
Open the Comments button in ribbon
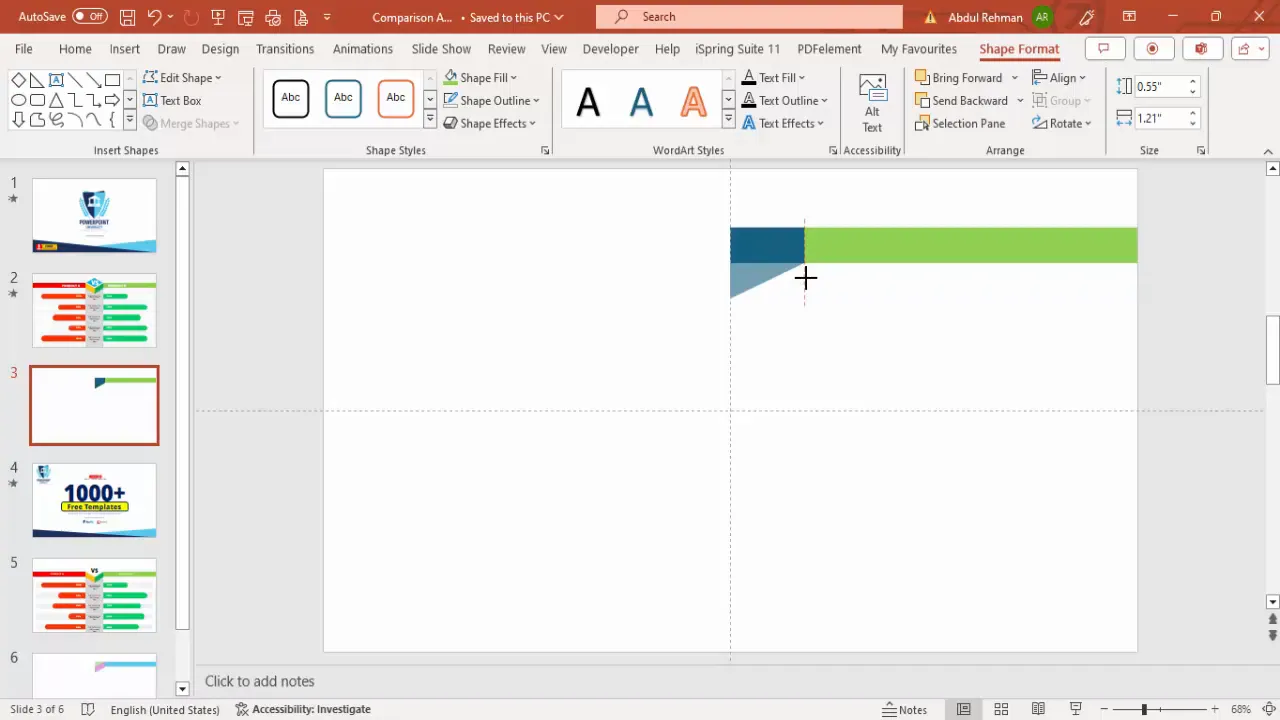[1103, 48]
